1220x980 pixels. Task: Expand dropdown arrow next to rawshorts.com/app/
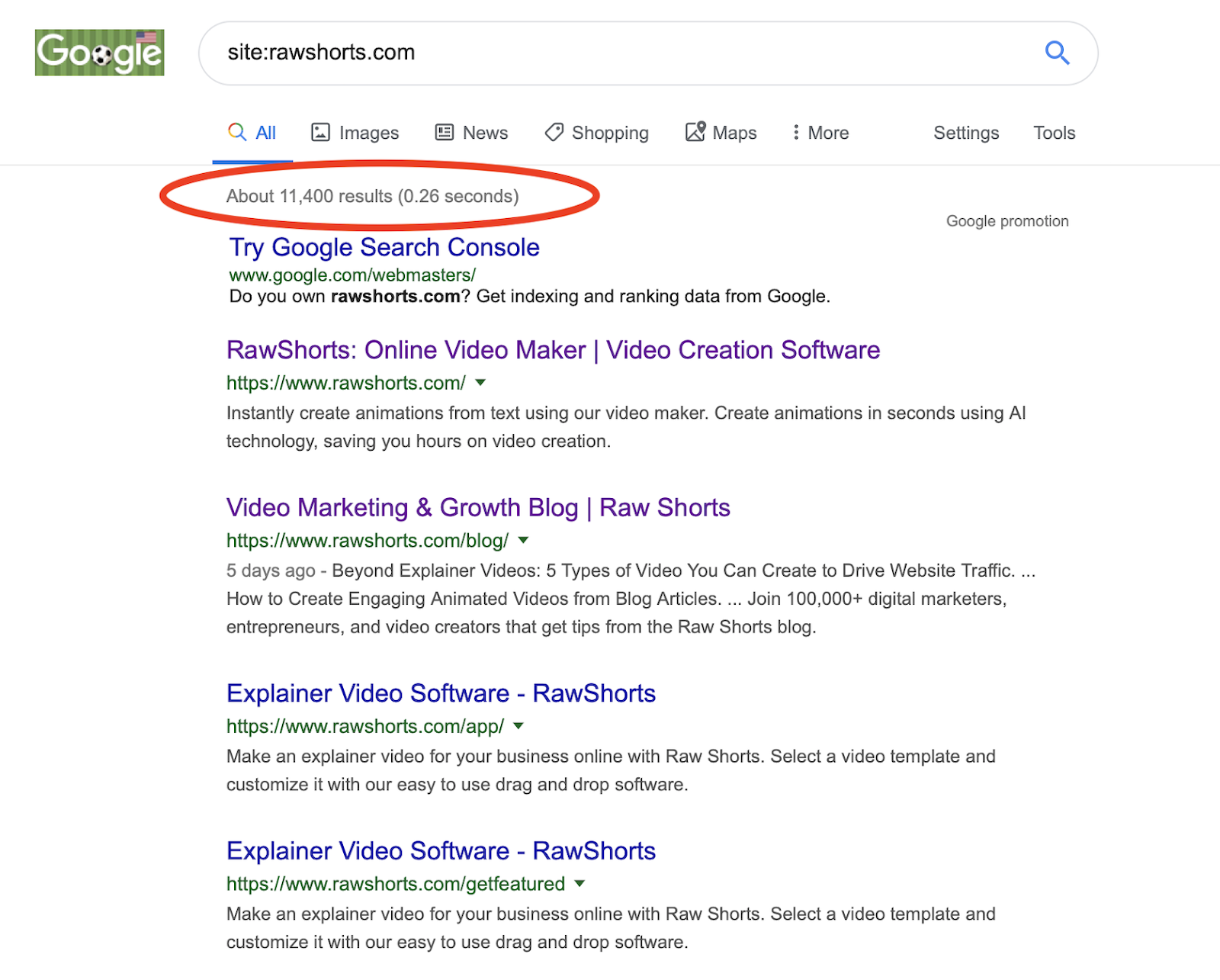[x=518, y=726]
